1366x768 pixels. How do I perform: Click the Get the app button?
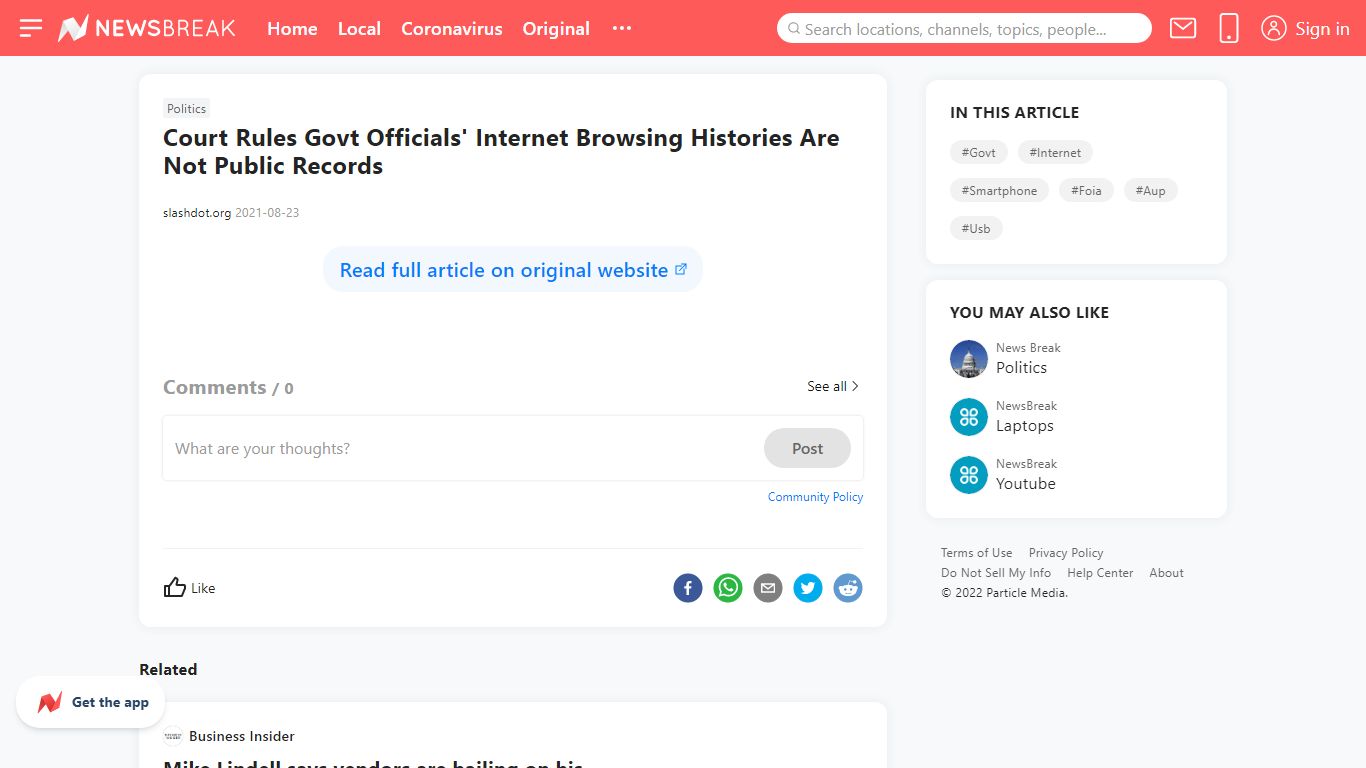tap(91, 702)
